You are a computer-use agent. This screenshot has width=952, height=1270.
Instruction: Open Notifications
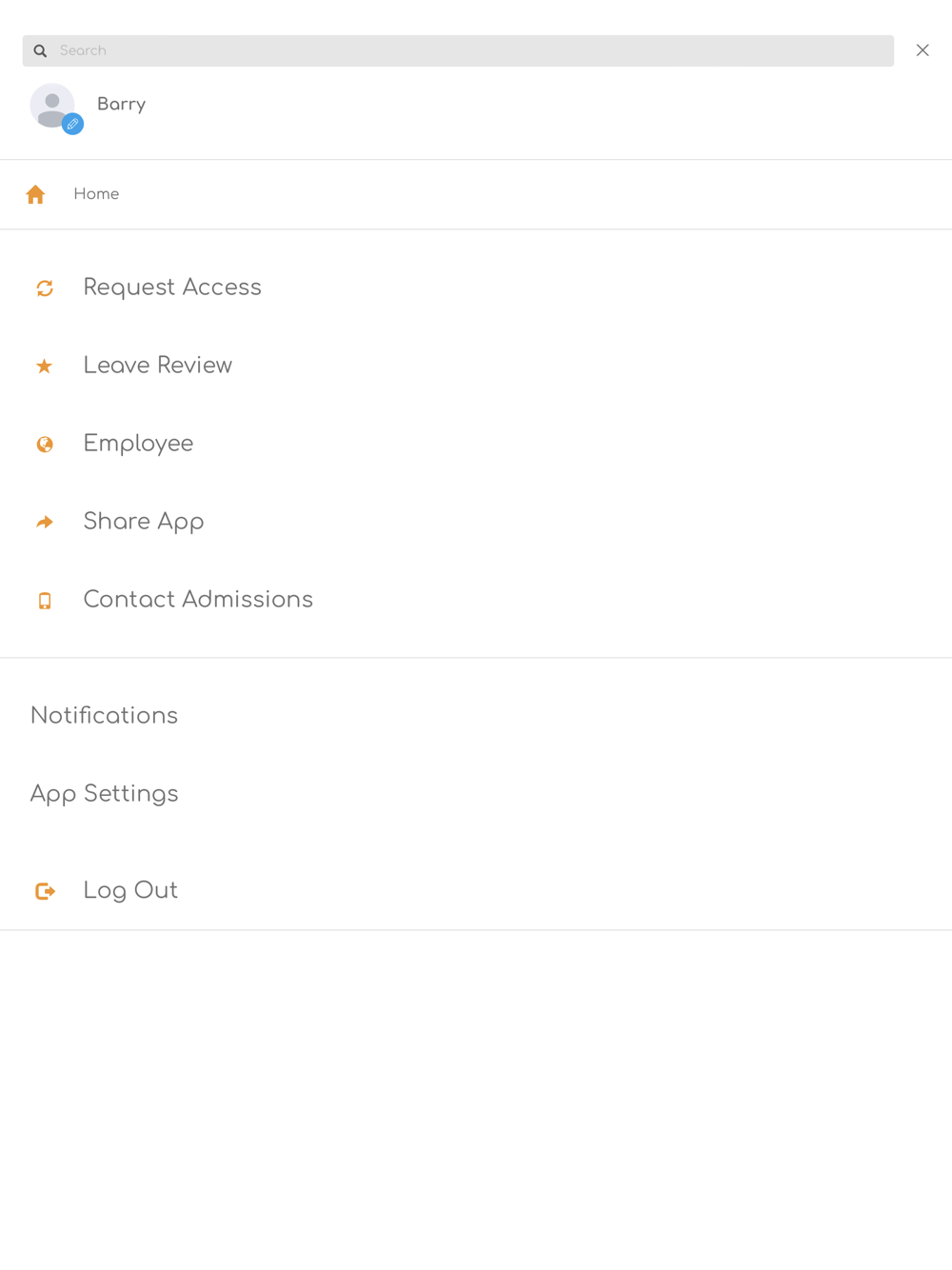104,716
